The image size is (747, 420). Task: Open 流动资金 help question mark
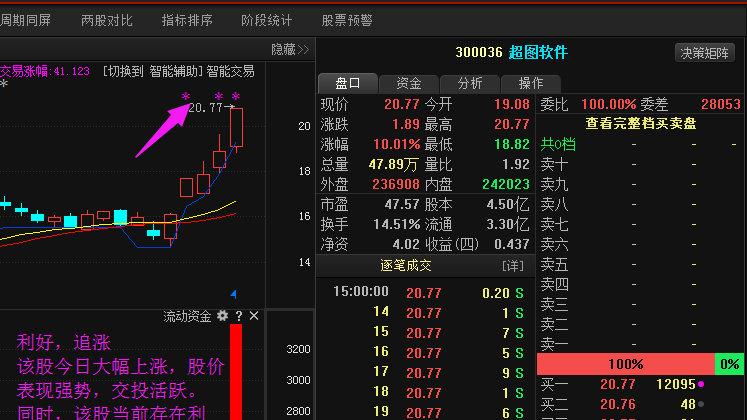[x=239, y=316]
